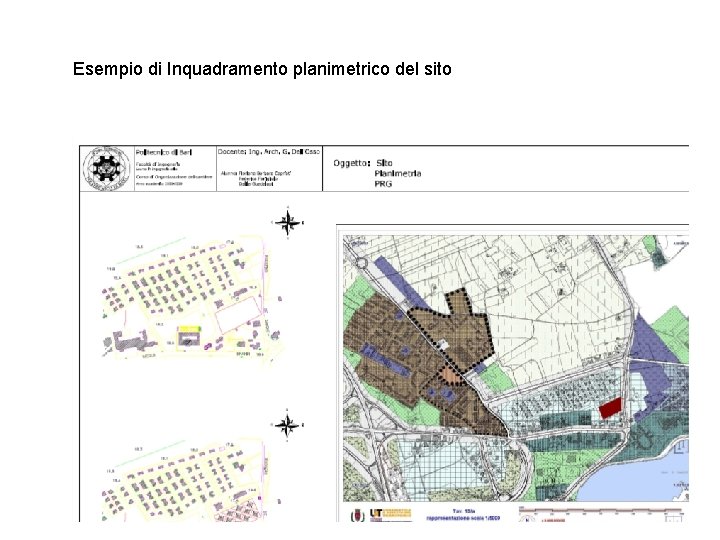
Task: Click the 'Tav. Sito' scale caption below map
Action: (x=463, y=515)
